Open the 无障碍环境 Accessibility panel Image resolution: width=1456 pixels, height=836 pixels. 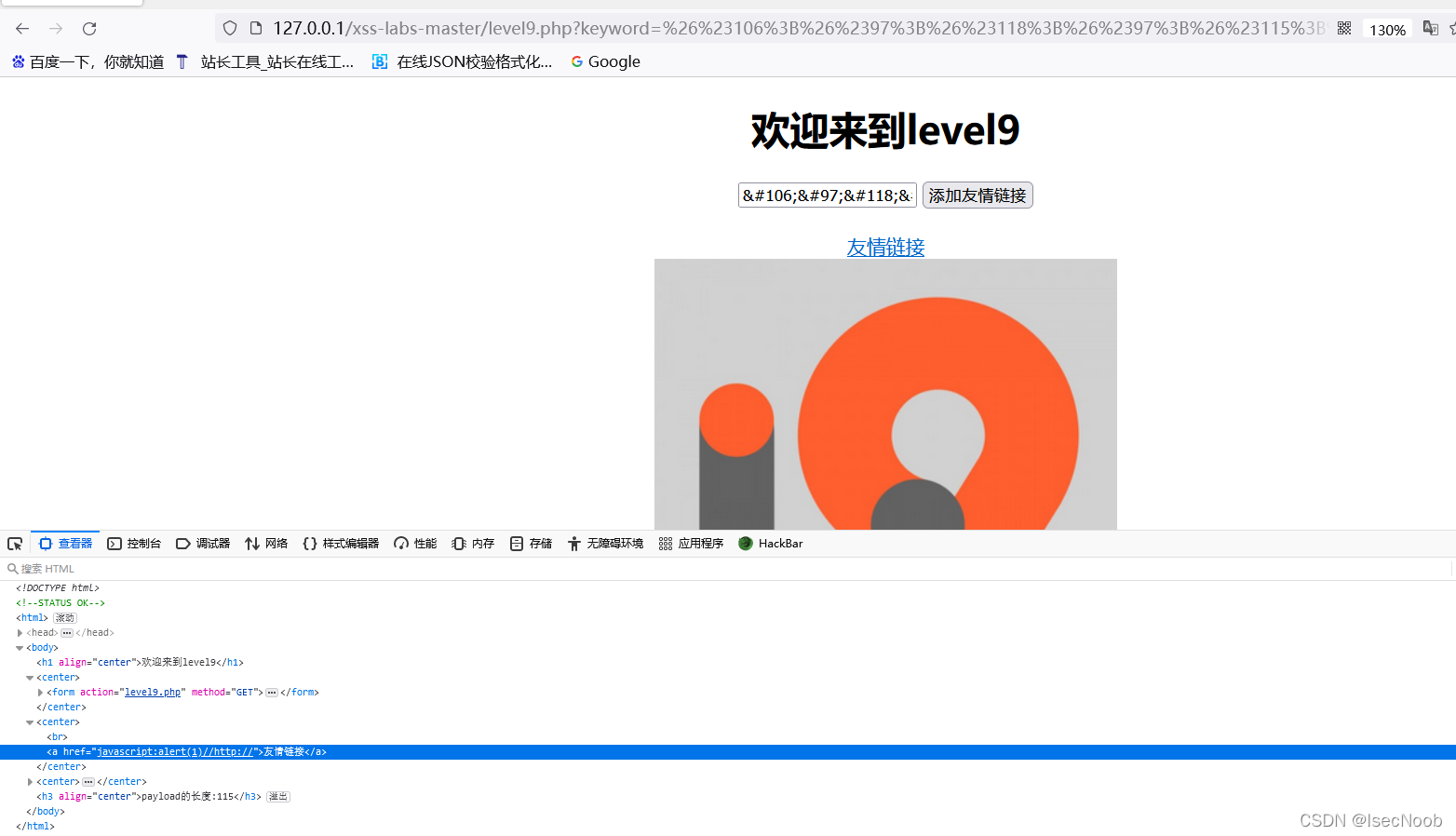pos(605,543)
